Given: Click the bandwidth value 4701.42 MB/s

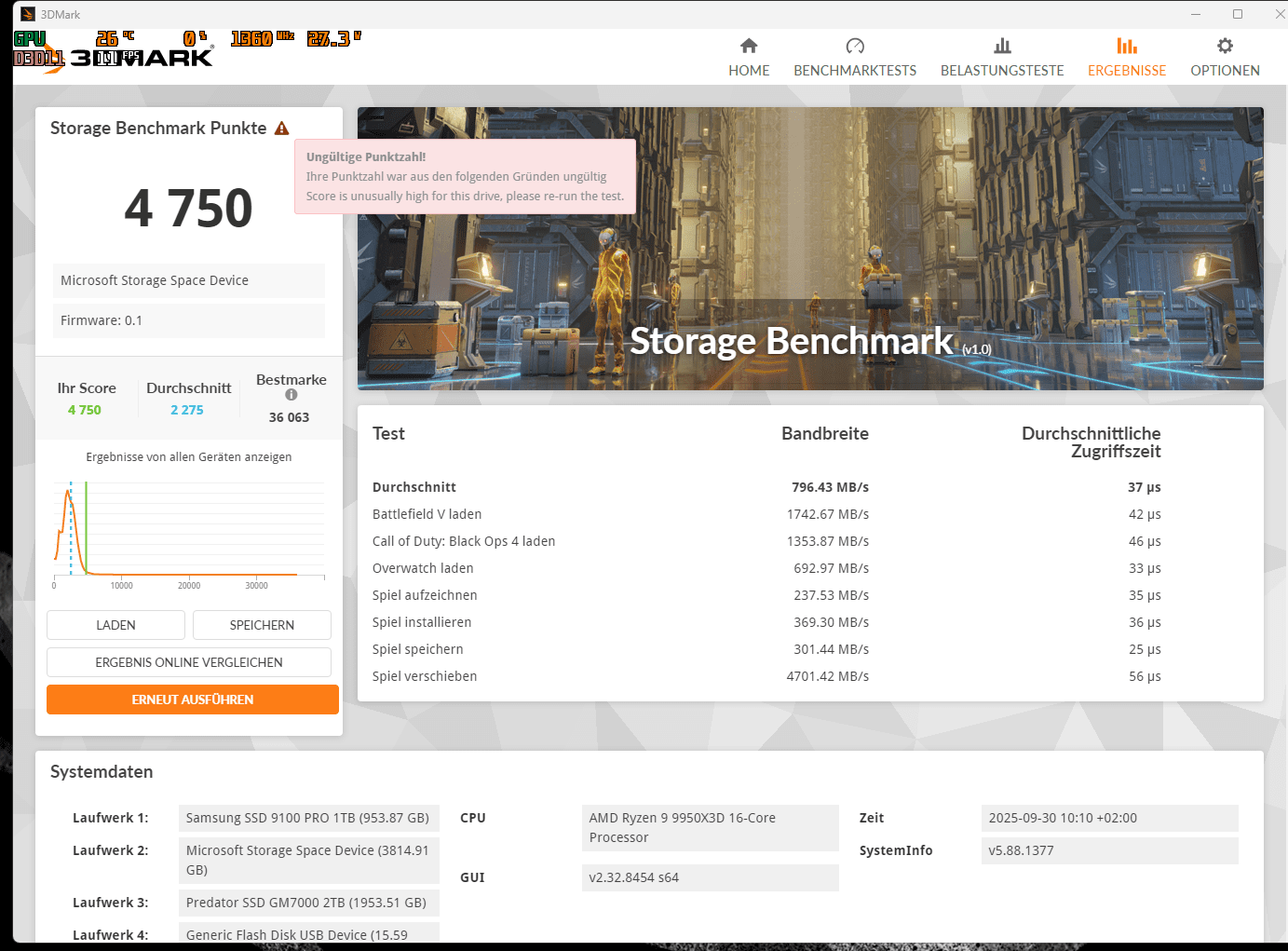Looking at the screenshot, I should [x=828, y=676].
